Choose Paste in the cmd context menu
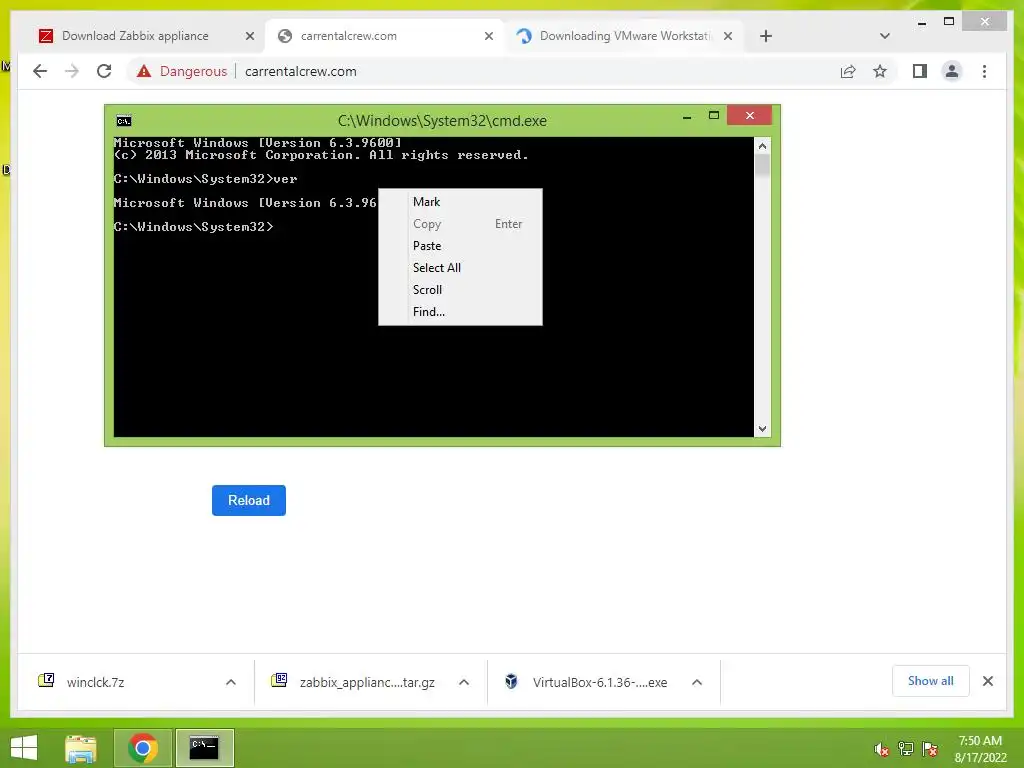The height and width of the screenshot is (768, 1024). (x=460, y=246)
